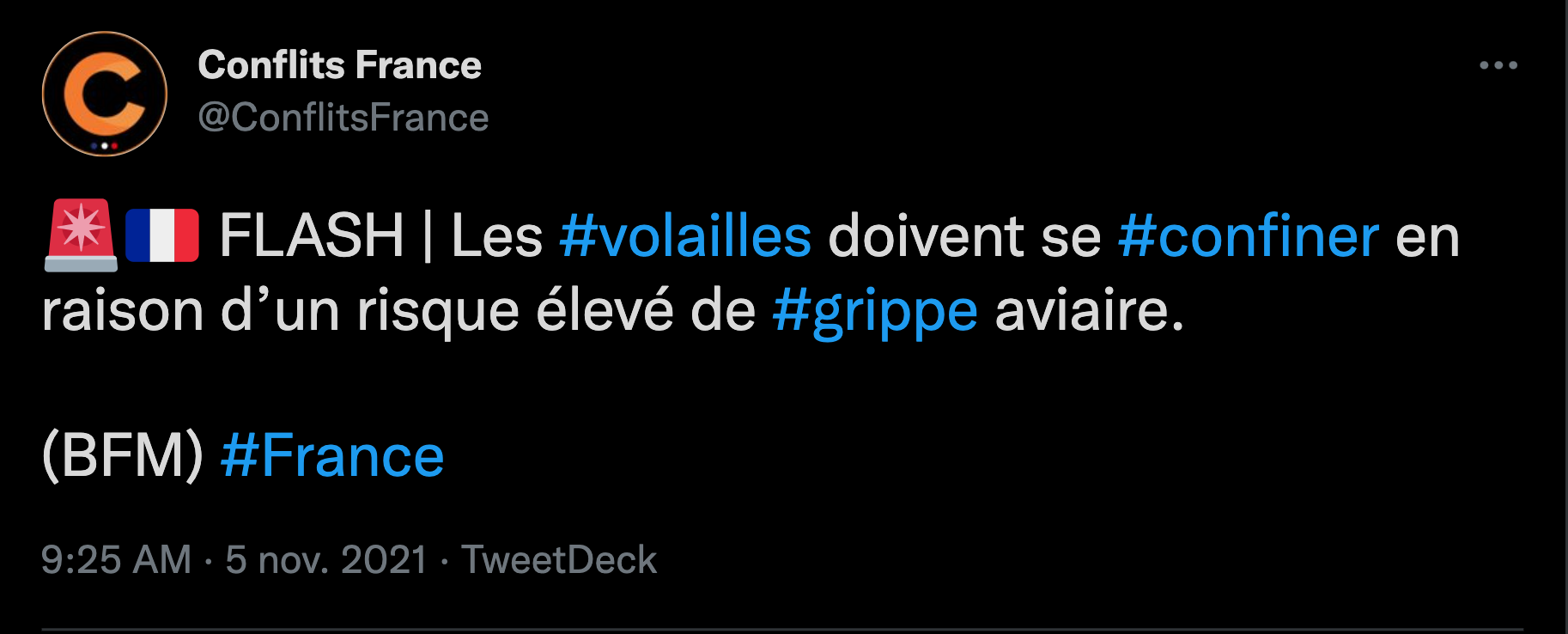This screenshot has height=634, width=1568.
Task: Click the word Les after FLASH
Action: pyautogui.click(x=496, y=236)
